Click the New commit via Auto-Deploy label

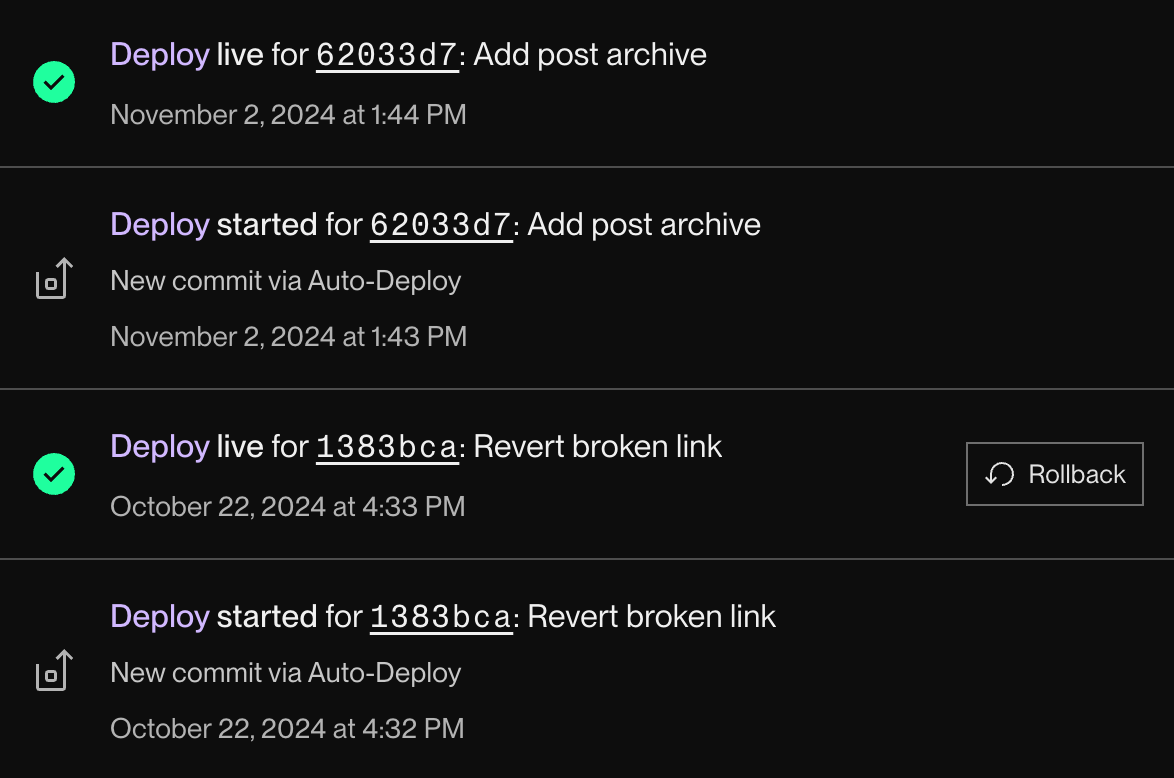point(286,281)
